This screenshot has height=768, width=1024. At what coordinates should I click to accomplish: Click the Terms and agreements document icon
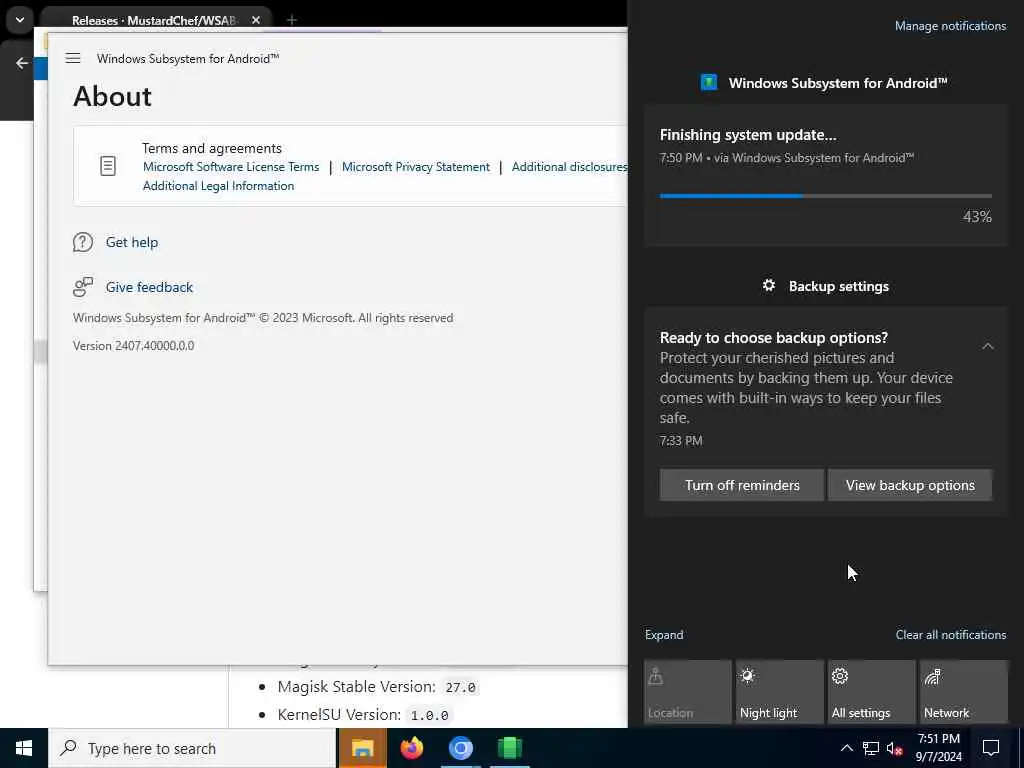[x=108, y=166]
